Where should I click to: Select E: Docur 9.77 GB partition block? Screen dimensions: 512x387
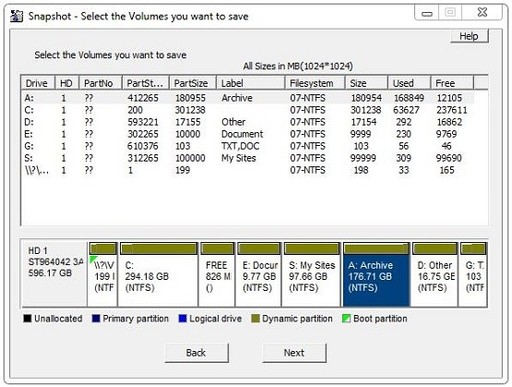pyautogui.click(x=259, y=274)
